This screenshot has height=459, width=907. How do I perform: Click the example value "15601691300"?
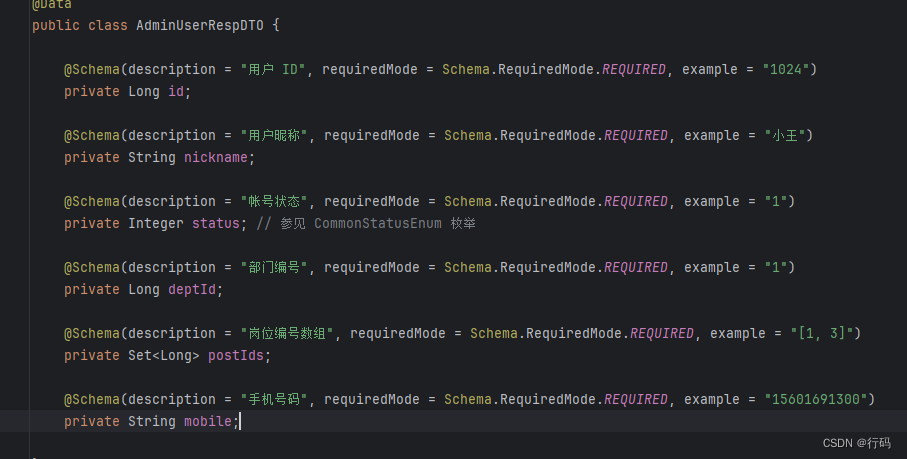pos(816,399)
